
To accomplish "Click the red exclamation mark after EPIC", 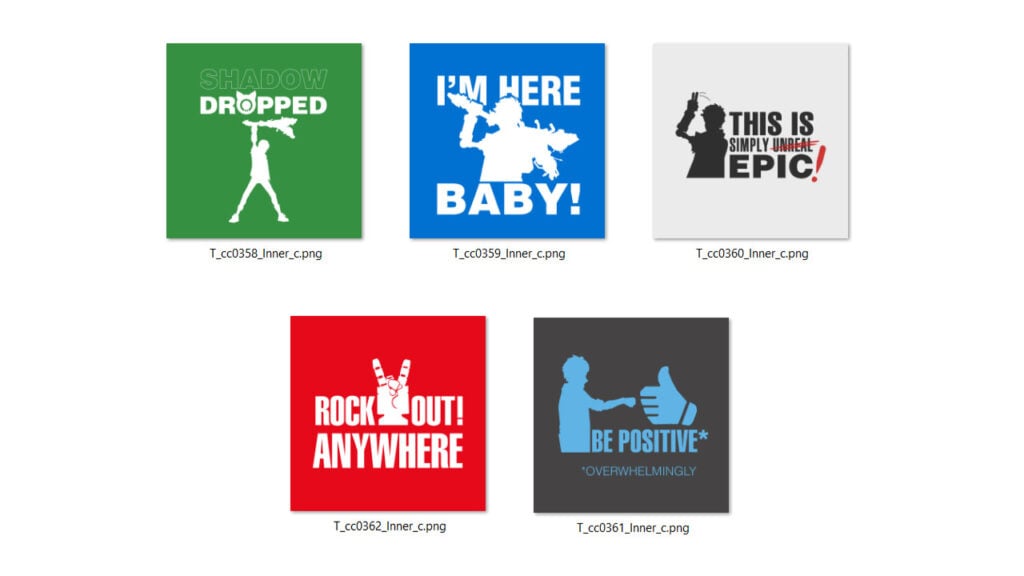I will [x=819, y=164].
